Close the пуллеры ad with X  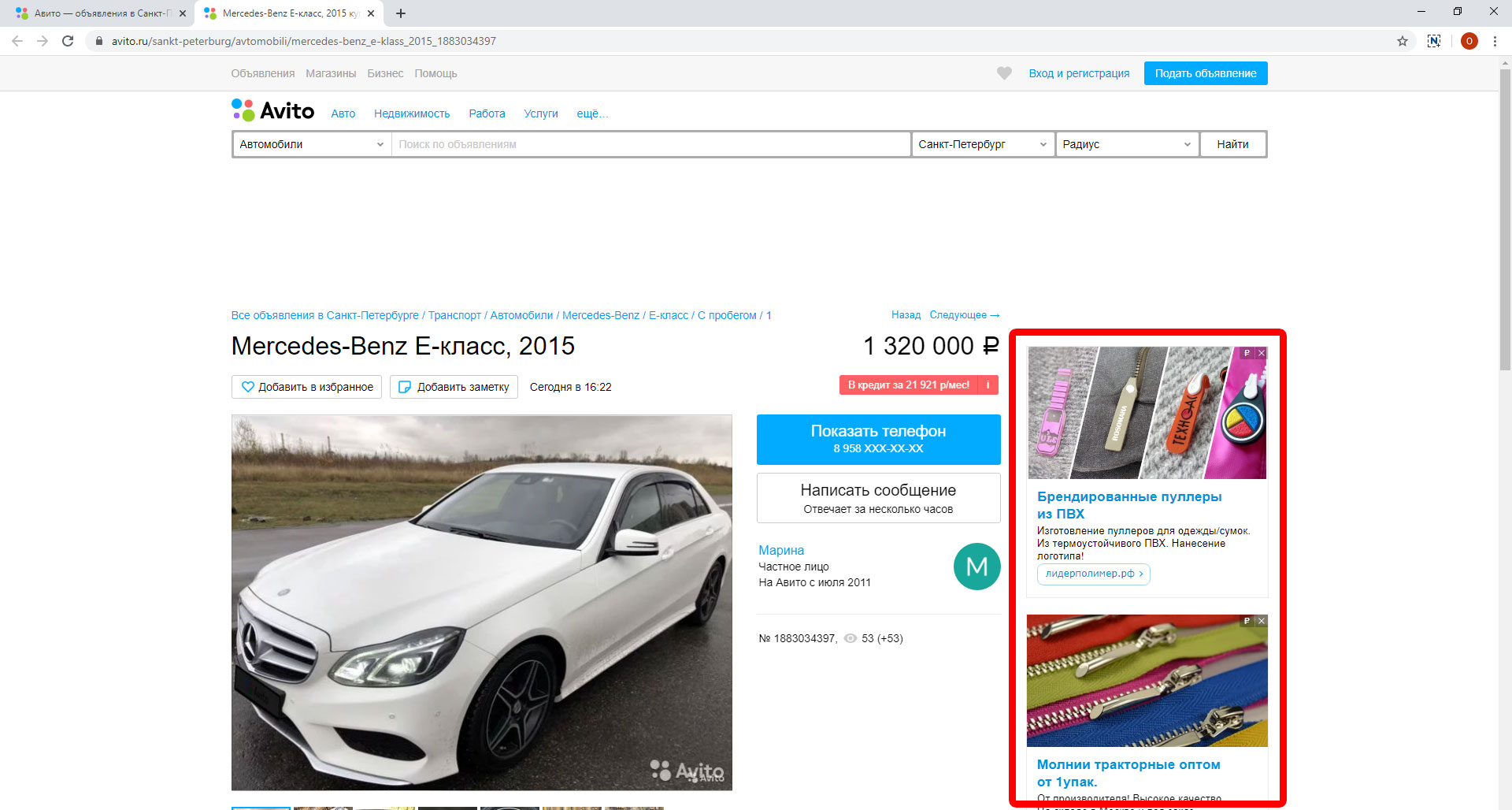[x=1262, y=353]
